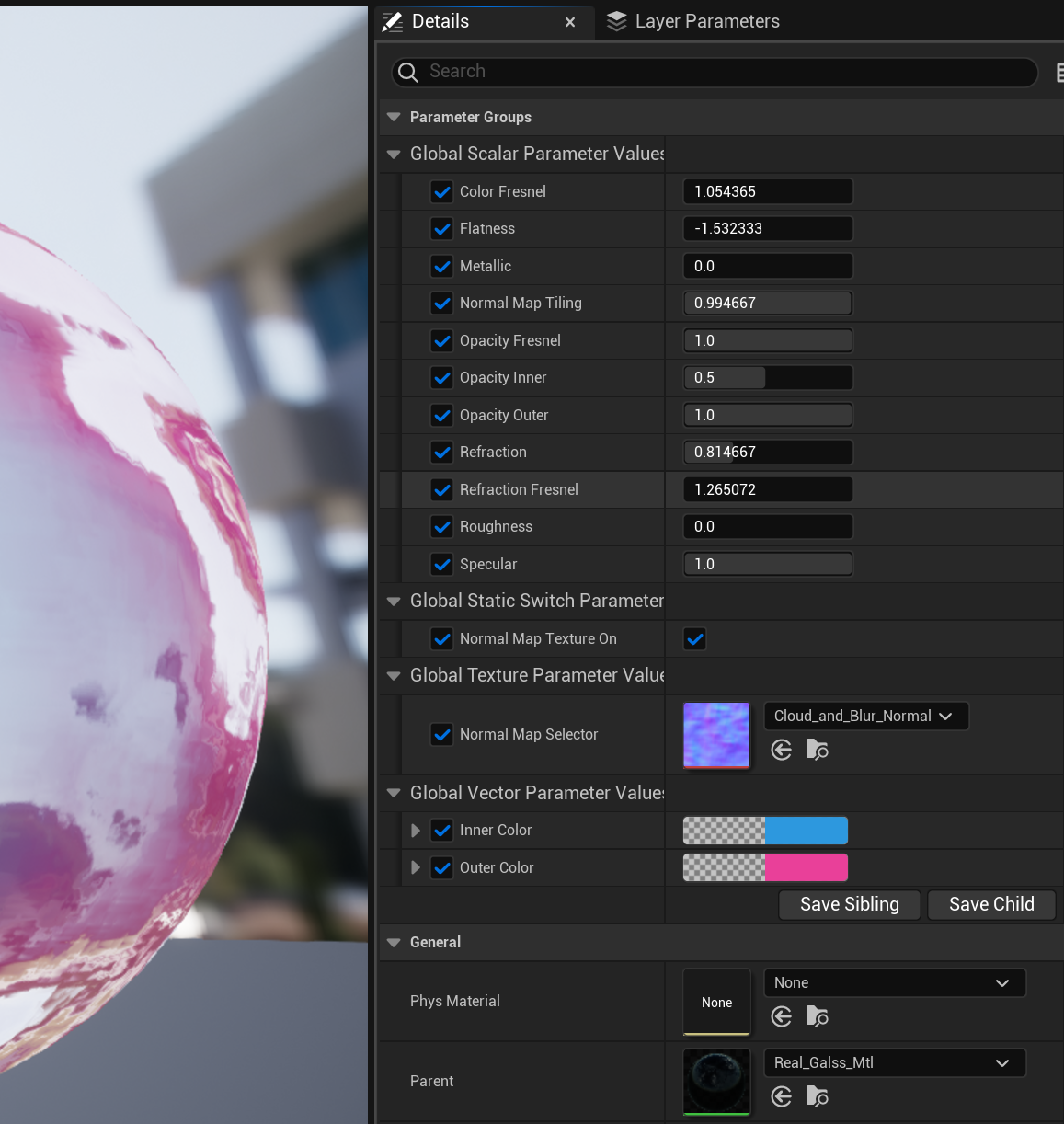The width and height of the screenshot is (1064, 1124).
Task: Click the Flatness value field
Action: [x=768, y=228]
